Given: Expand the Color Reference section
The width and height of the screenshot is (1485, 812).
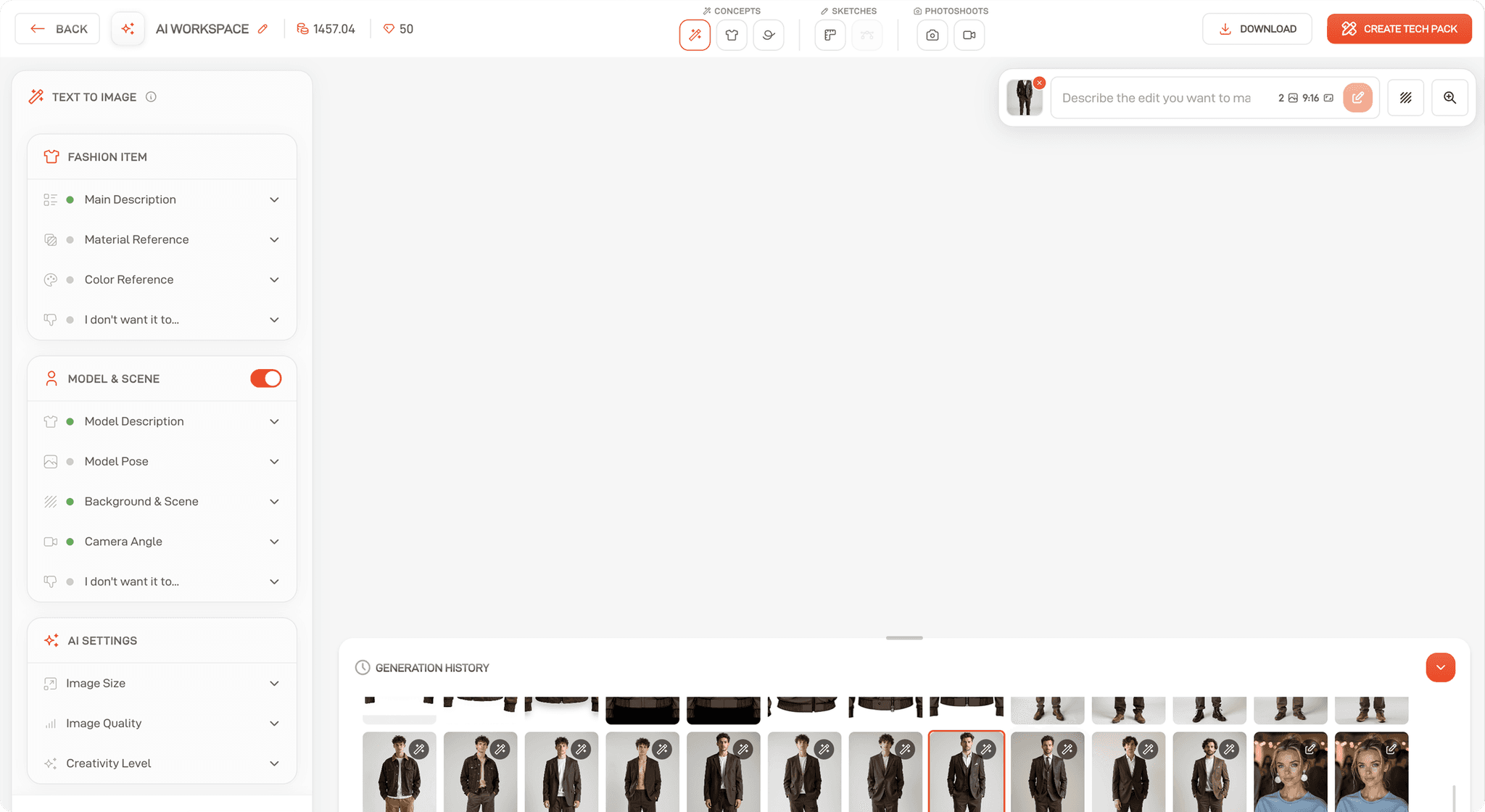Looking at the screenshot, I should coord(162,279).
